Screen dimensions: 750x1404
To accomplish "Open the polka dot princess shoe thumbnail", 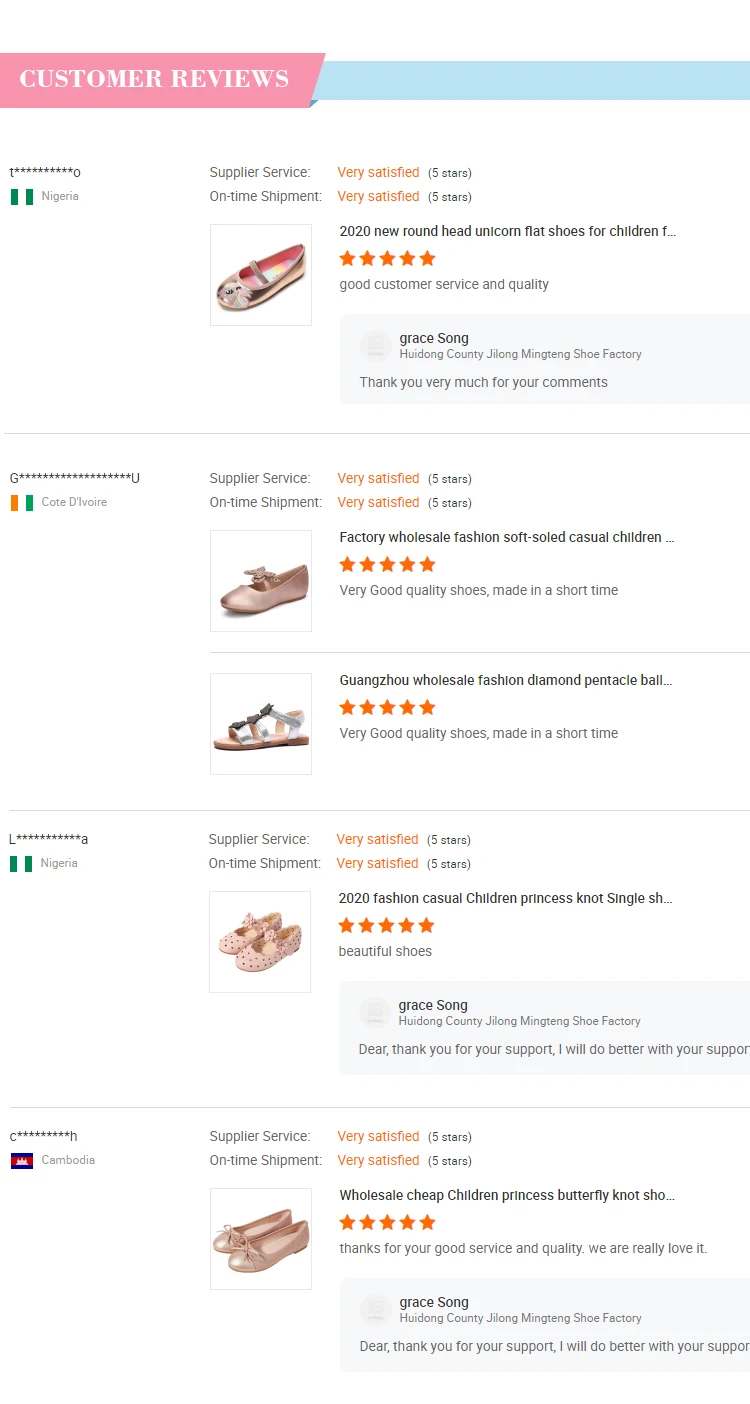I will (260, 942).
